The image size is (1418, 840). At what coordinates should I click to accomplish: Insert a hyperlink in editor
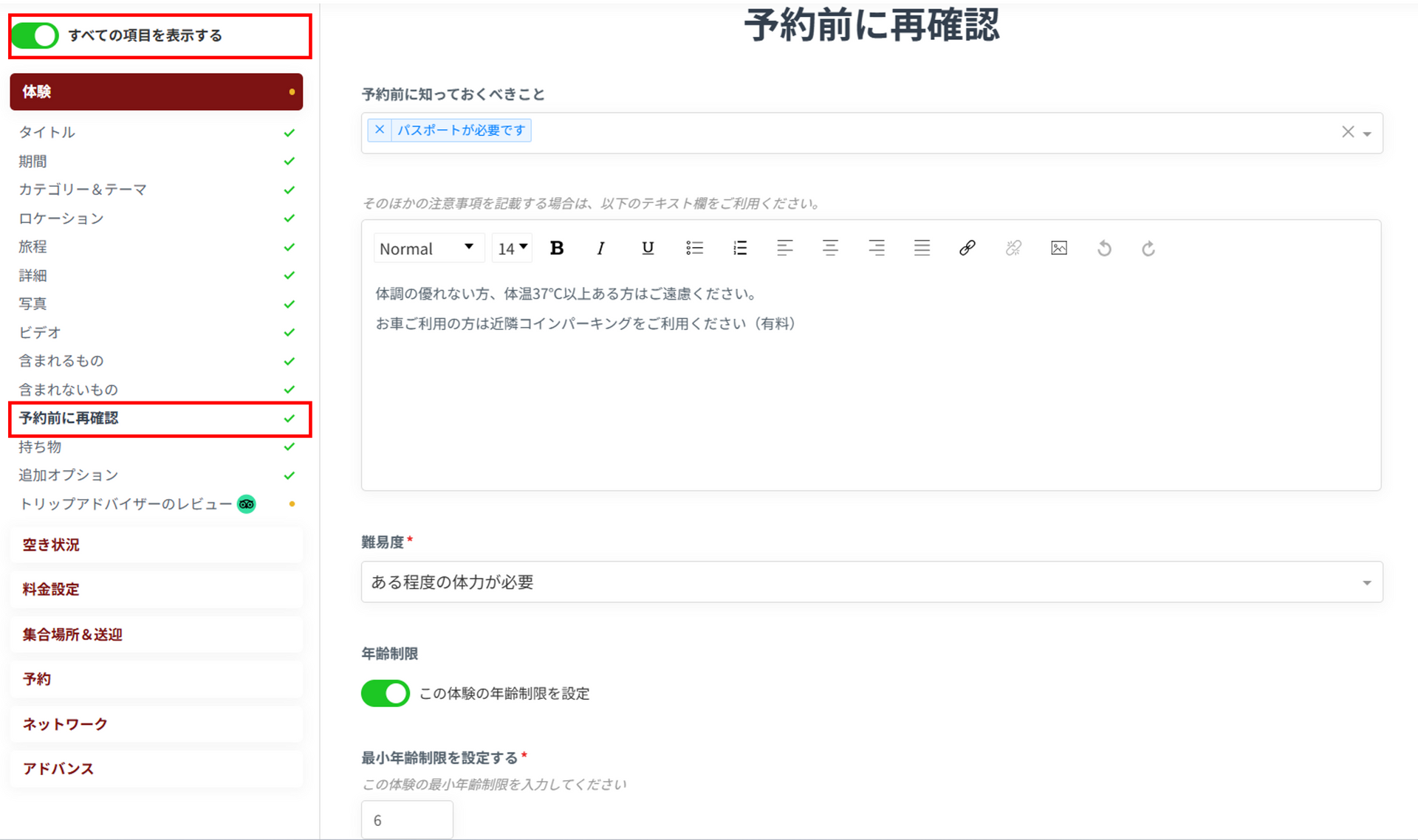[967, 249]
